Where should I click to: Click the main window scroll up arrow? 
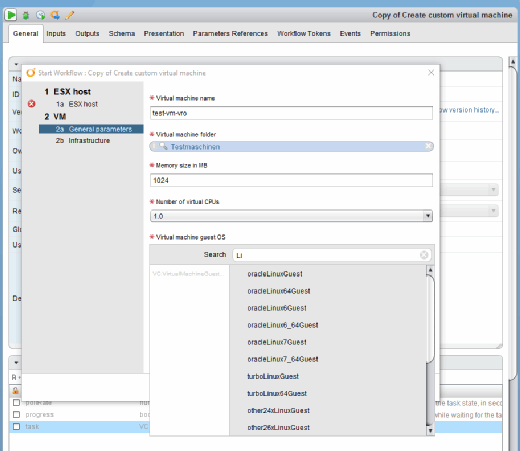513,62
